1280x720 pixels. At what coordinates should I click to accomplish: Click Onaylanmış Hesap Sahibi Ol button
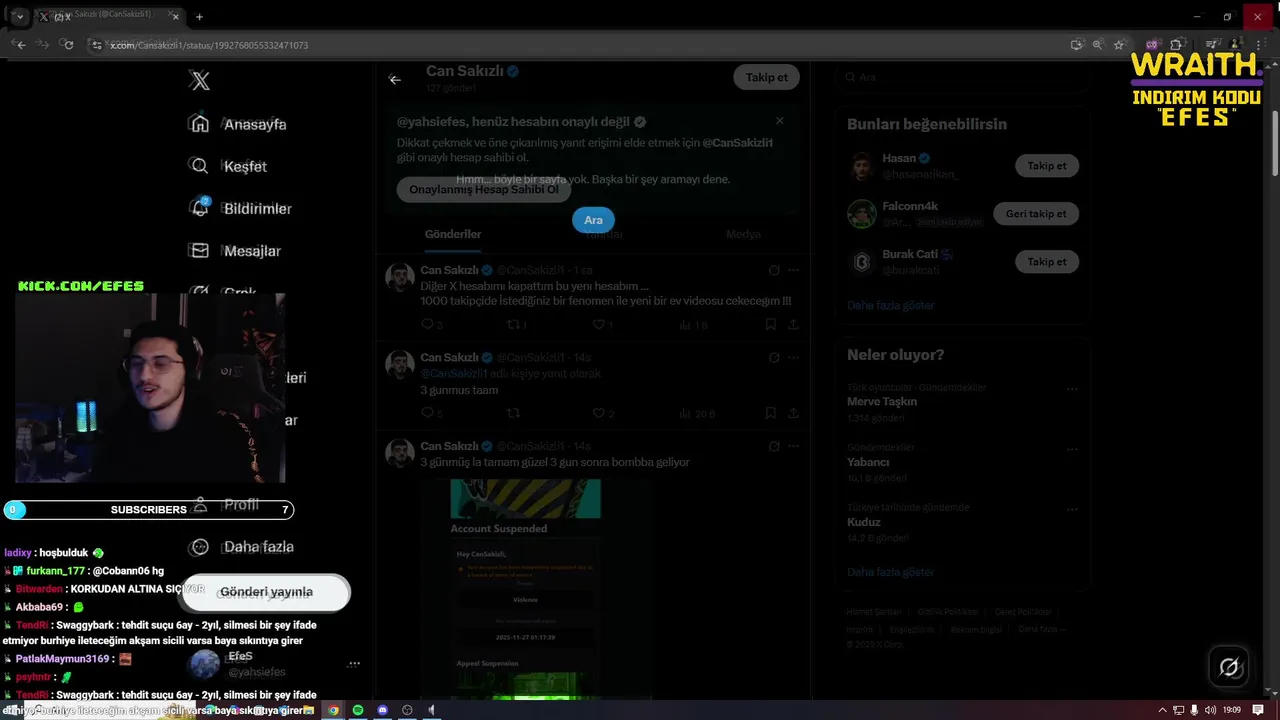pyautogui.click(x=484, y=190)
